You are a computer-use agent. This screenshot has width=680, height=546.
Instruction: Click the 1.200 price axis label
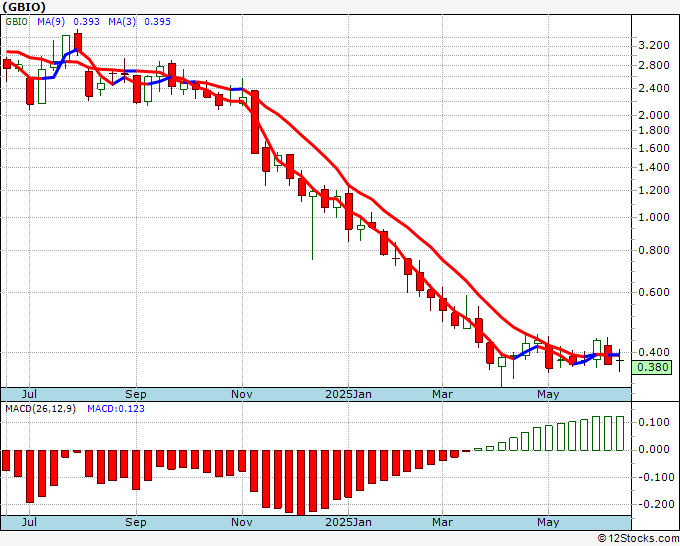click(x=654, y=190)
